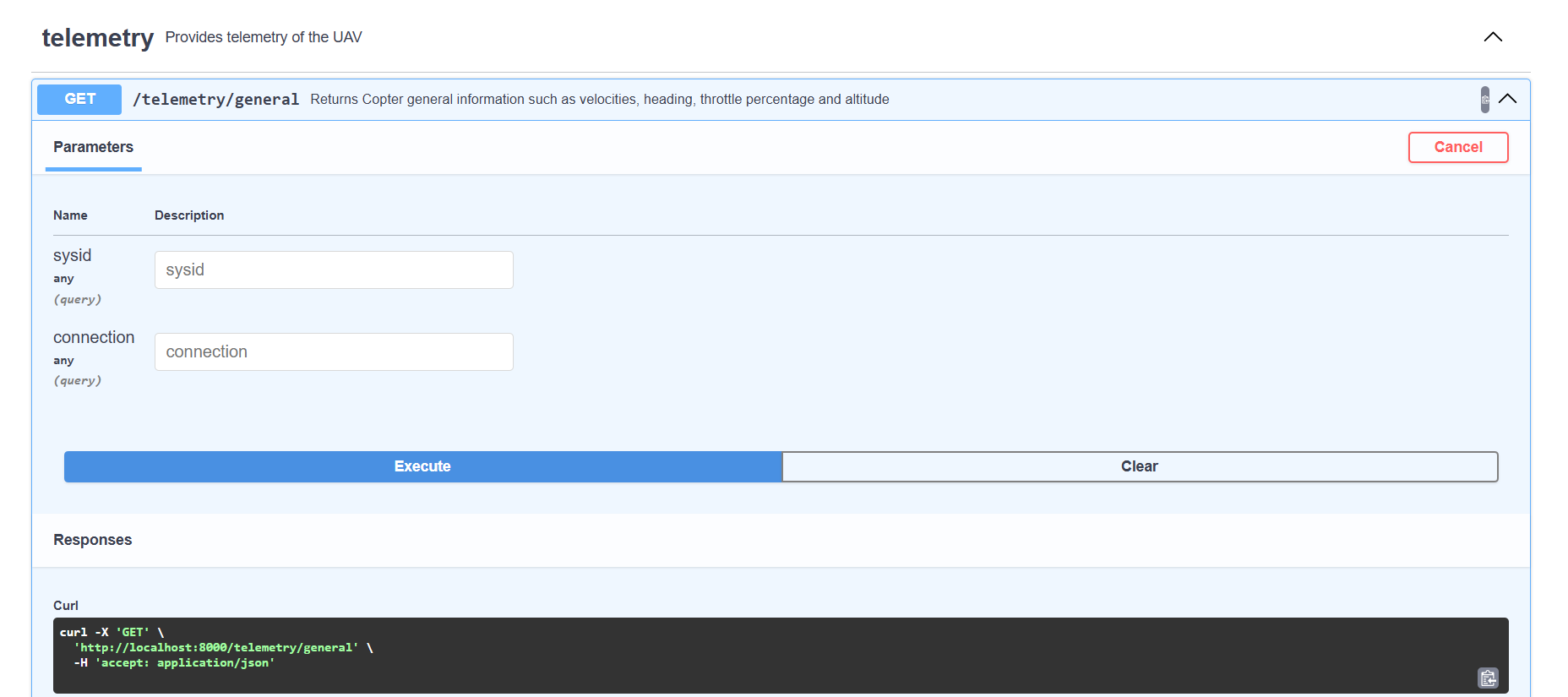Click the Name column header
The width and height of the screenshot is (1568, 697).
pyautogui.click(x=70, y=215)
